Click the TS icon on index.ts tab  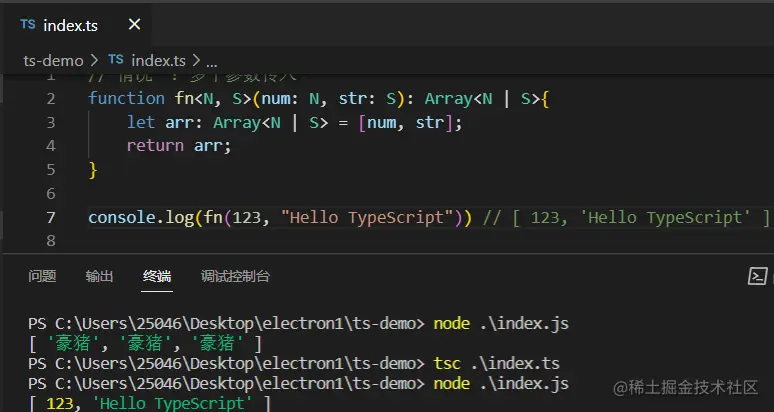pos(28,24)
